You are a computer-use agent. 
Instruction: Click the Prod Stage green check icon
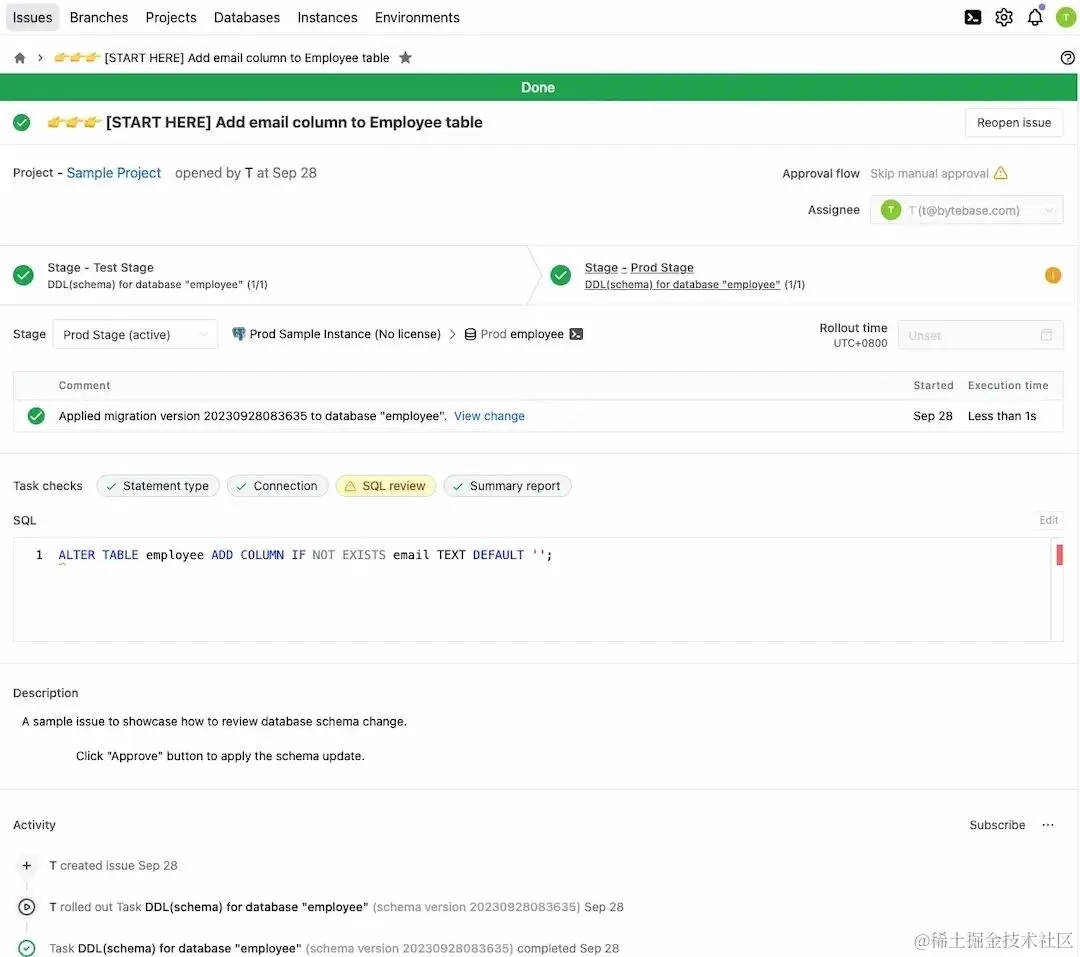point(561,275)
